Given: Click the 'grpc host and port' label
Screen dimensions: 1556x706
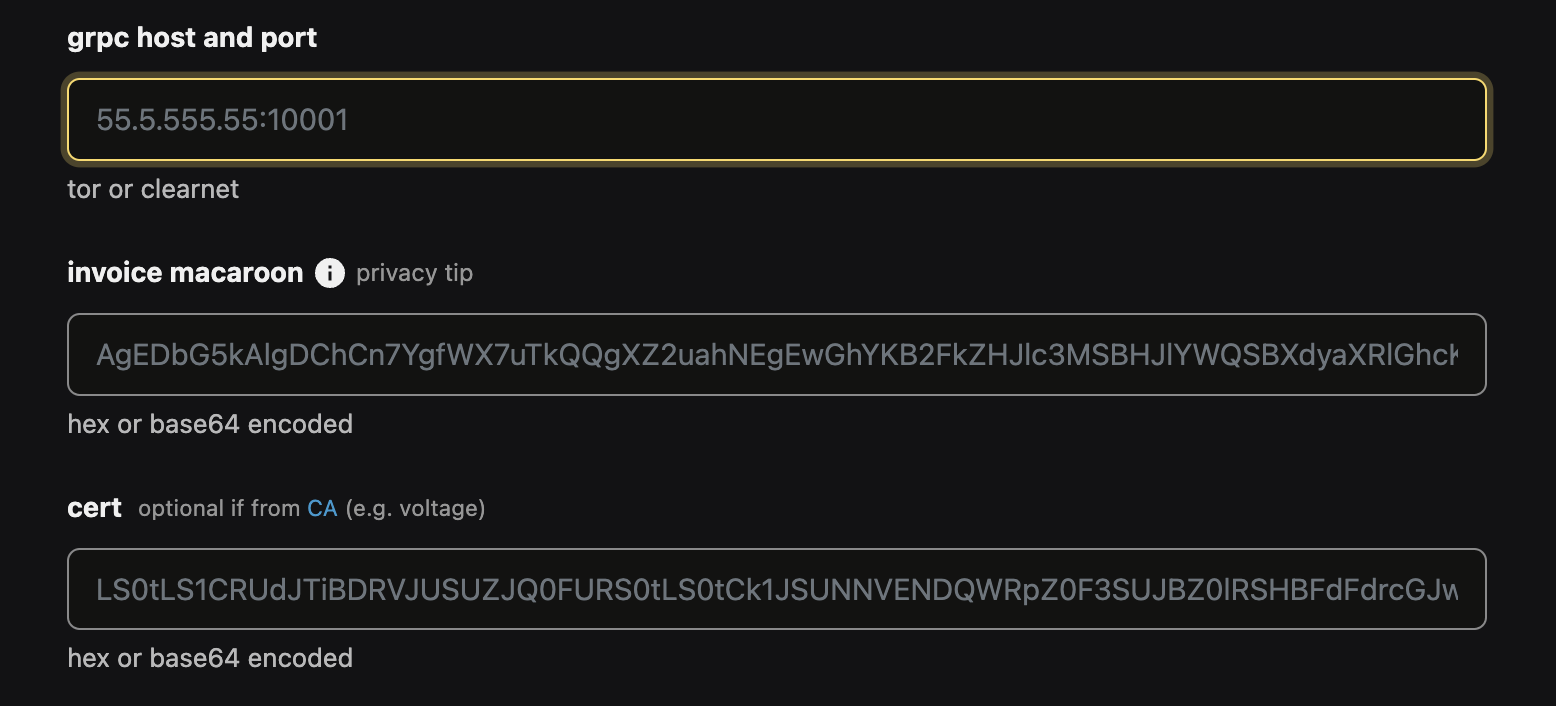Looking at the screenshot, I should coord(192,38).
